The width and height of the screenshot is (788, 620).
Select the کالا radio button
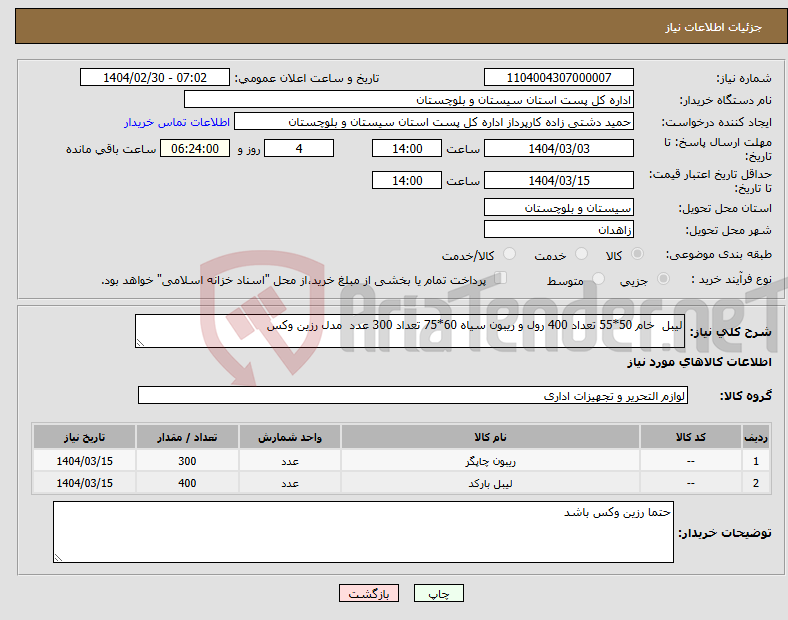[637, 254]
